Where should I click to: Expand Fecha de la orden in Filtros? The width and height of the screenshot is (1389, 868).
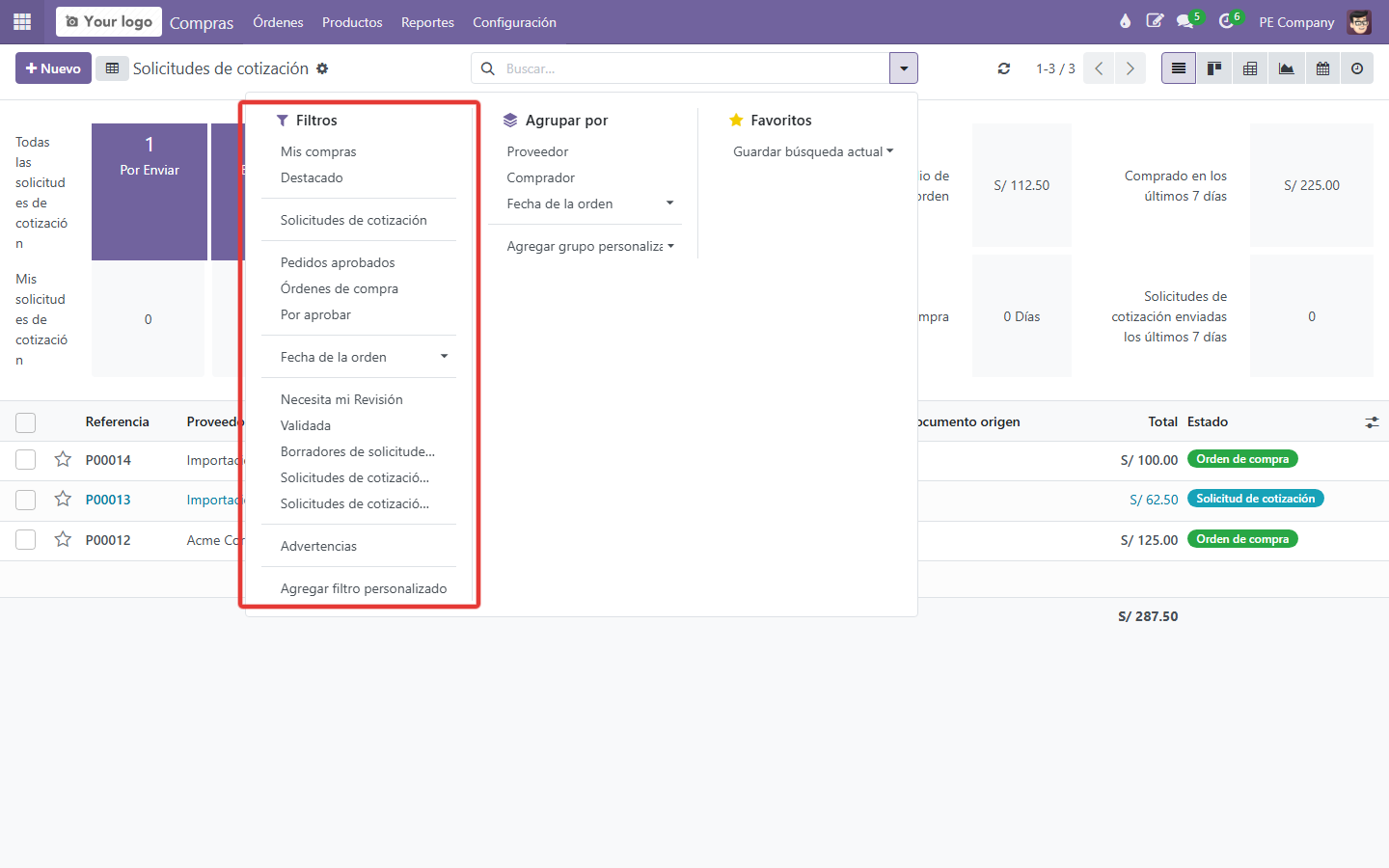(x=358, y=357)
